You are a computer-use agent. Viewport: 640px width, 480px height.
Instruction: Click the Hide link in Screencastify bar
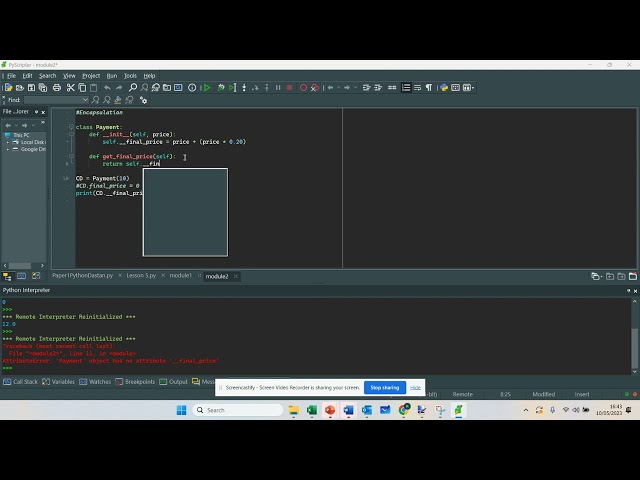(x=415, y=388)
